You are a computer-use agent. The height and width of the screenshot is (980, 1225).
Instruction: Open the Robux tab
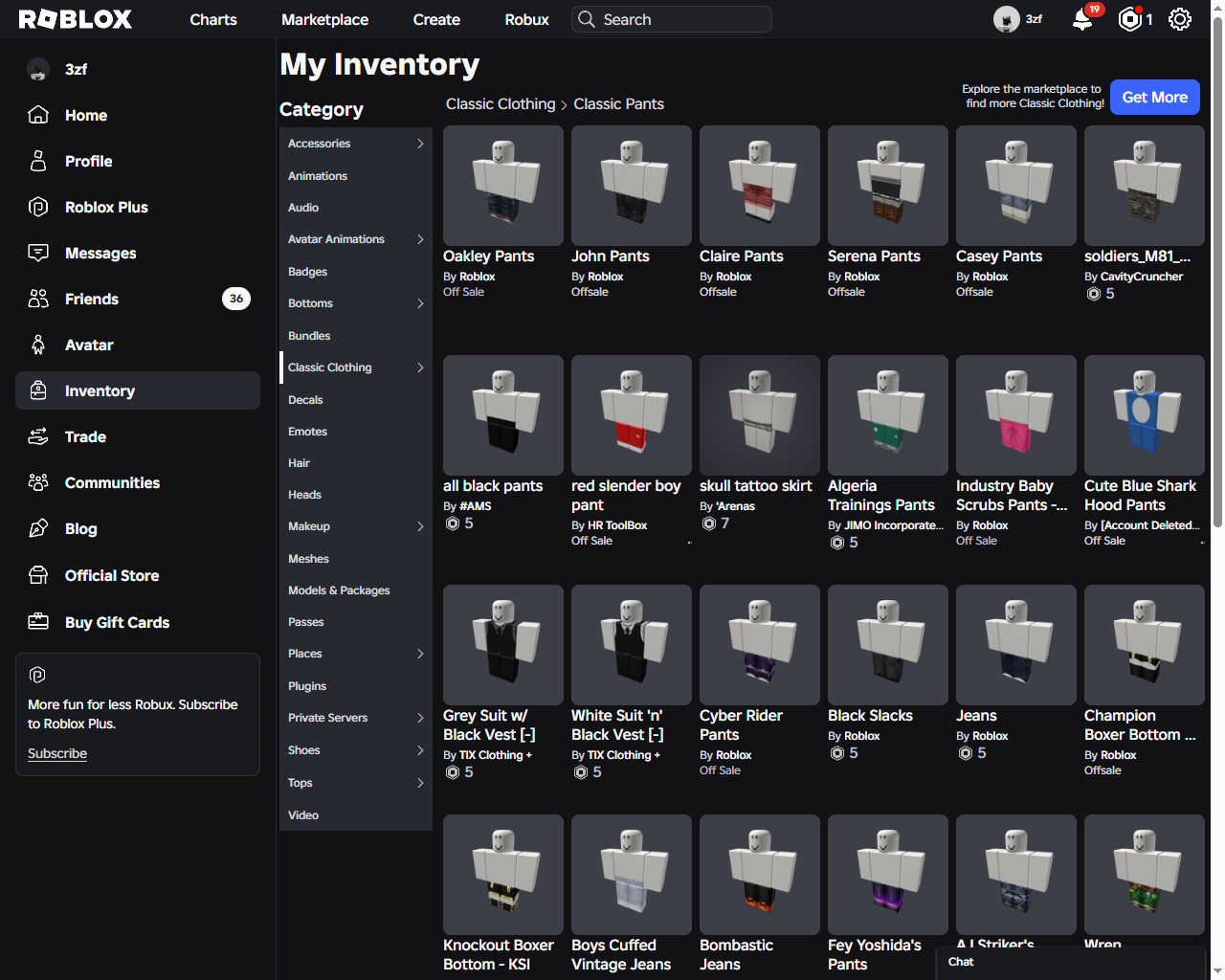pyautogui.click(x=526, y=19)
